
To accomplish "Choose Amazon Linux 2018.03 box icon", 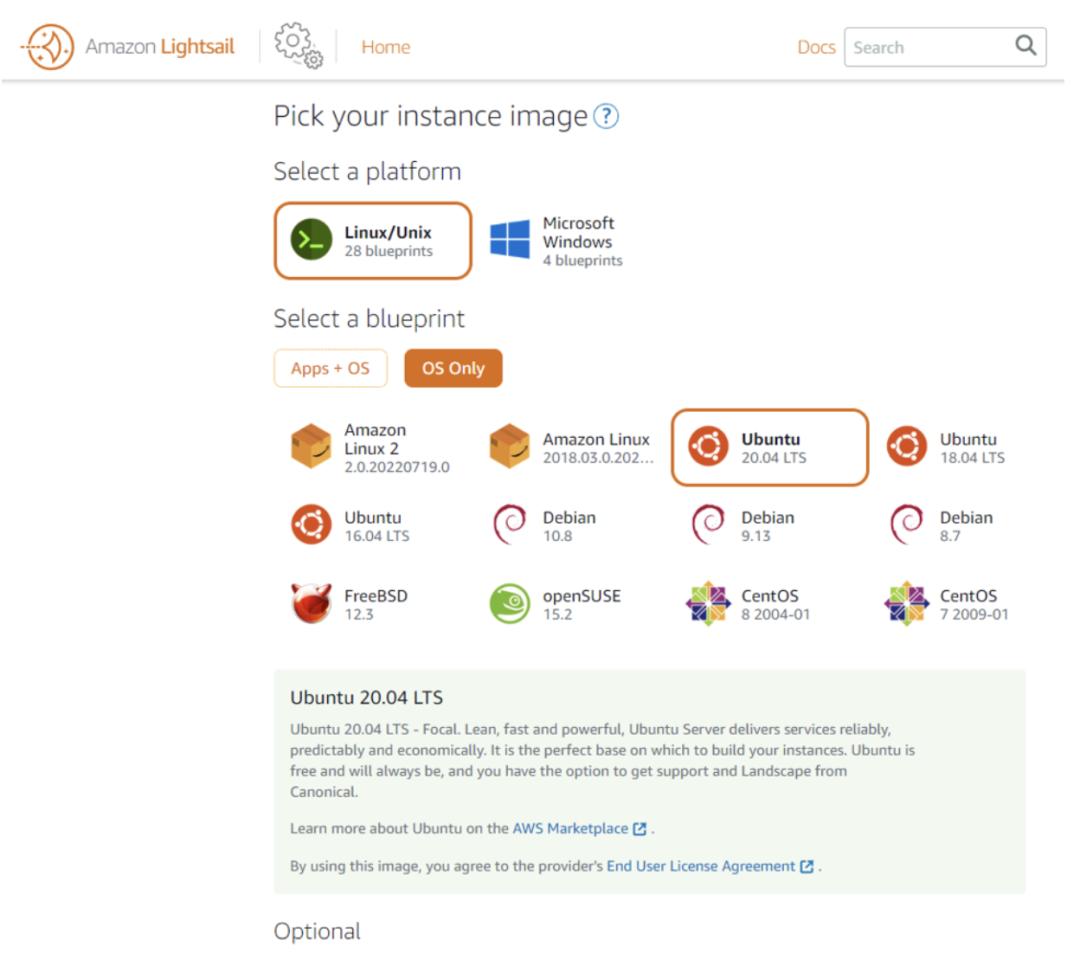I will point(509,446).
